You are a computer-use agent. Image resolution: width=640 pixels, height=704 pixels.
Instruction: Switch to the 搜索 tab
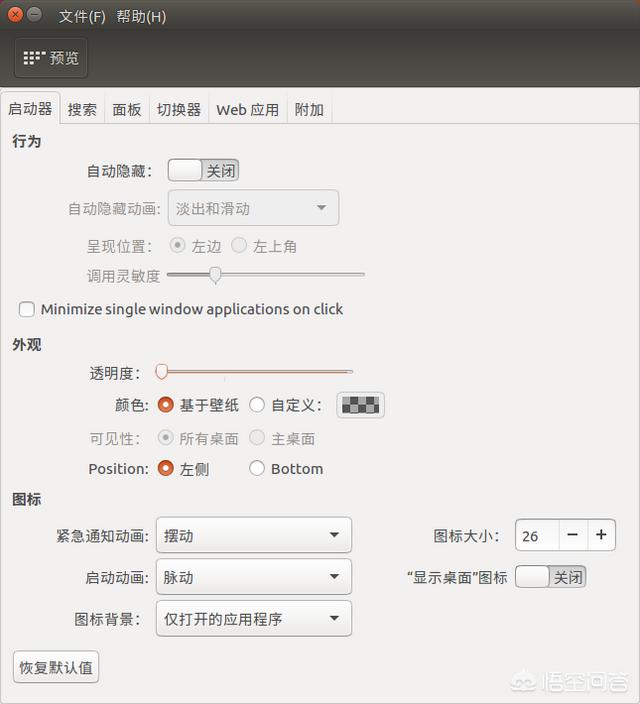82,110
